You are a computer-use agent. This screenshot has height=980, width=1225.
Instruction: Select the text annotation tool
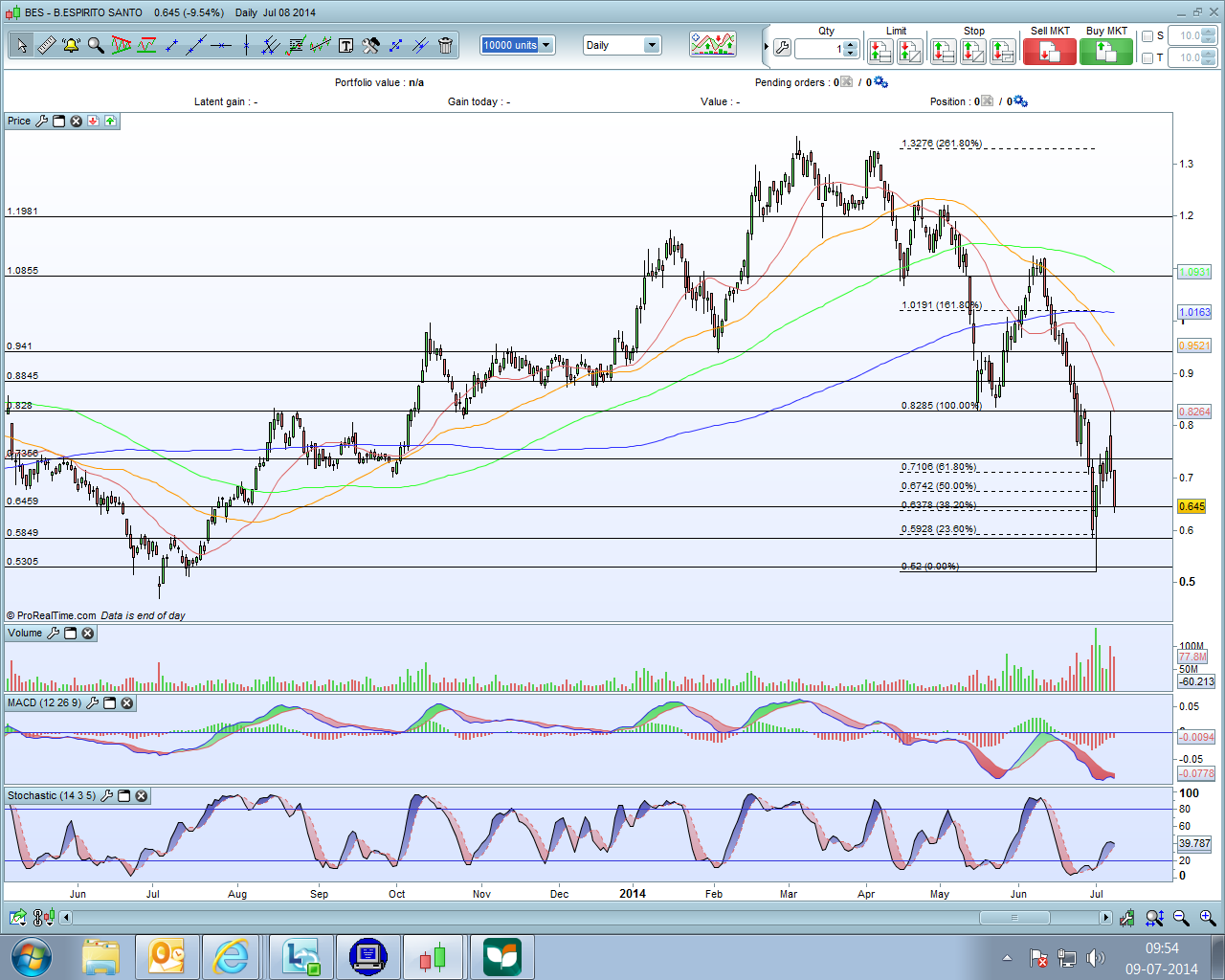[345, 45]
